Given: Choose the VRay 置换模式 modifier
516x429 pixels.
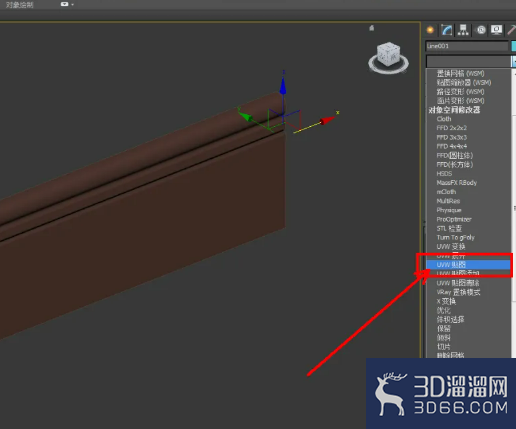Looking at the screenshot, I should tap(458, 292).
